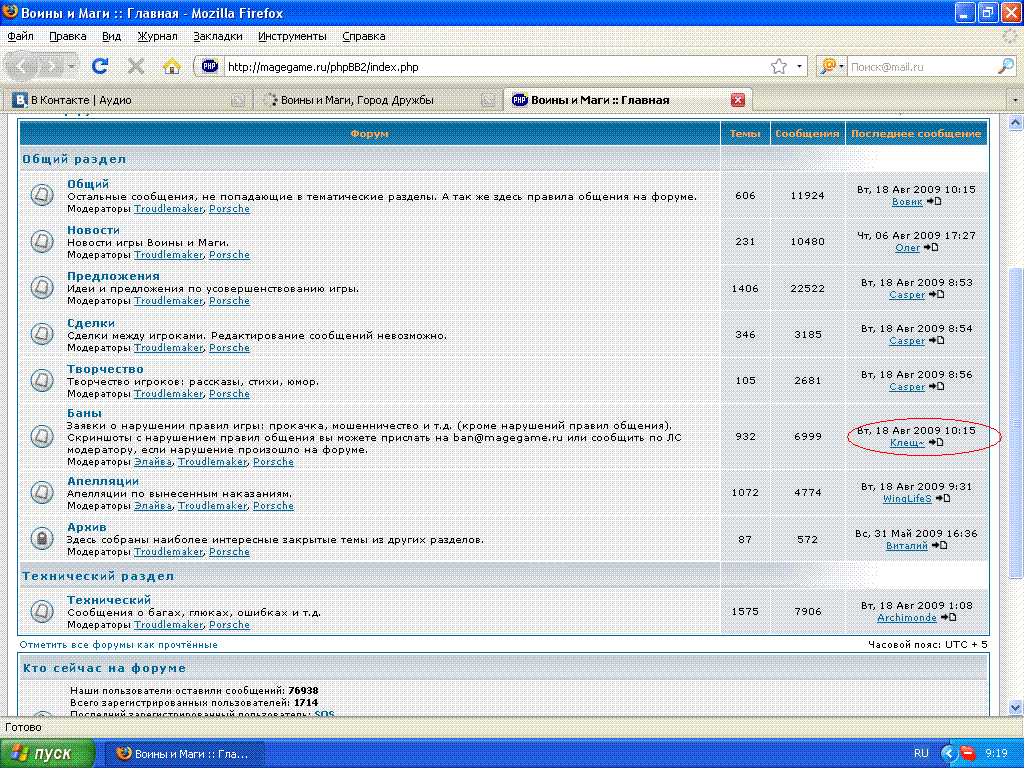Open the back/forward history dropdown arrow

click(71, 66)
